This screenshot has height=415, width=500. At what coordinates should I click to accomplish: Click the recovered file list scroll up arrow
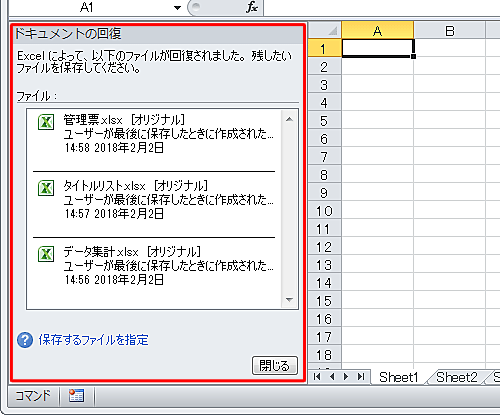click(x=289, y=119)
